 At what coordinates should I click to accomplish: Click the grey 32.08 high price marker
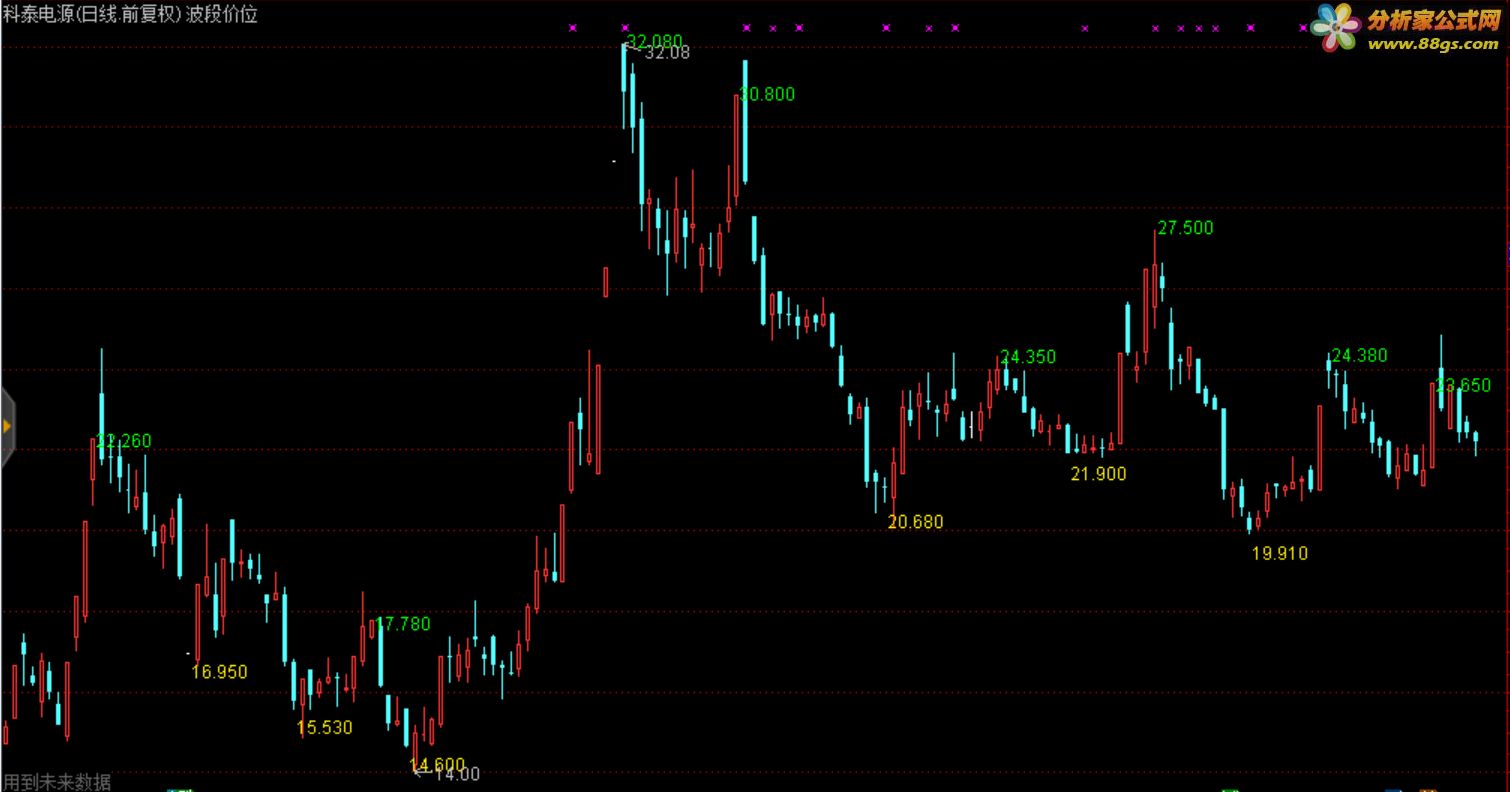click(x=667, y=53)
